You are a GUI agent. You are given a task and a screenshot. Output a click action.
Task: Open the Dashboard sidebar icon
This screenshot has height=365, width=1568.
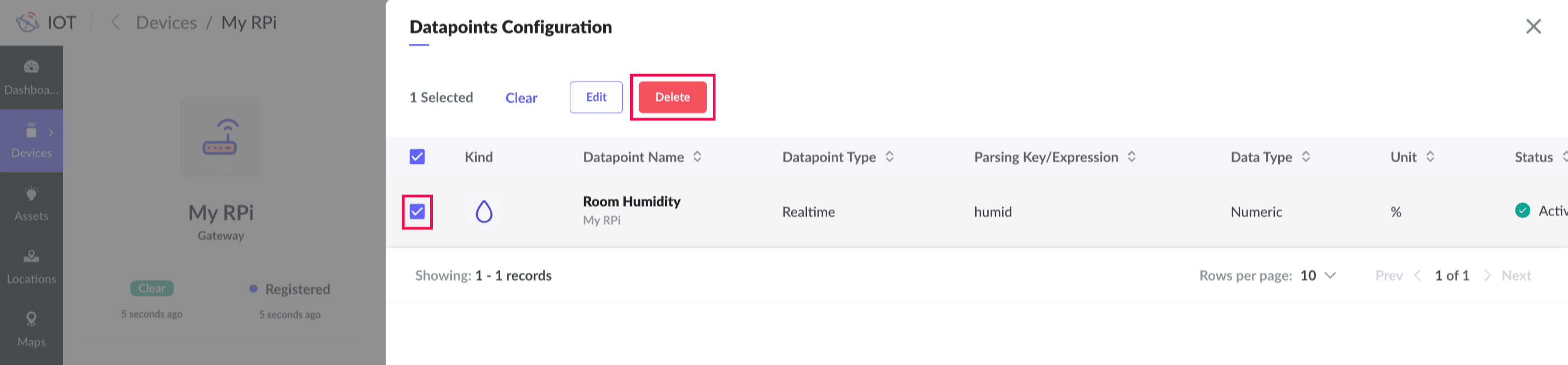click(x=31, y=67)
